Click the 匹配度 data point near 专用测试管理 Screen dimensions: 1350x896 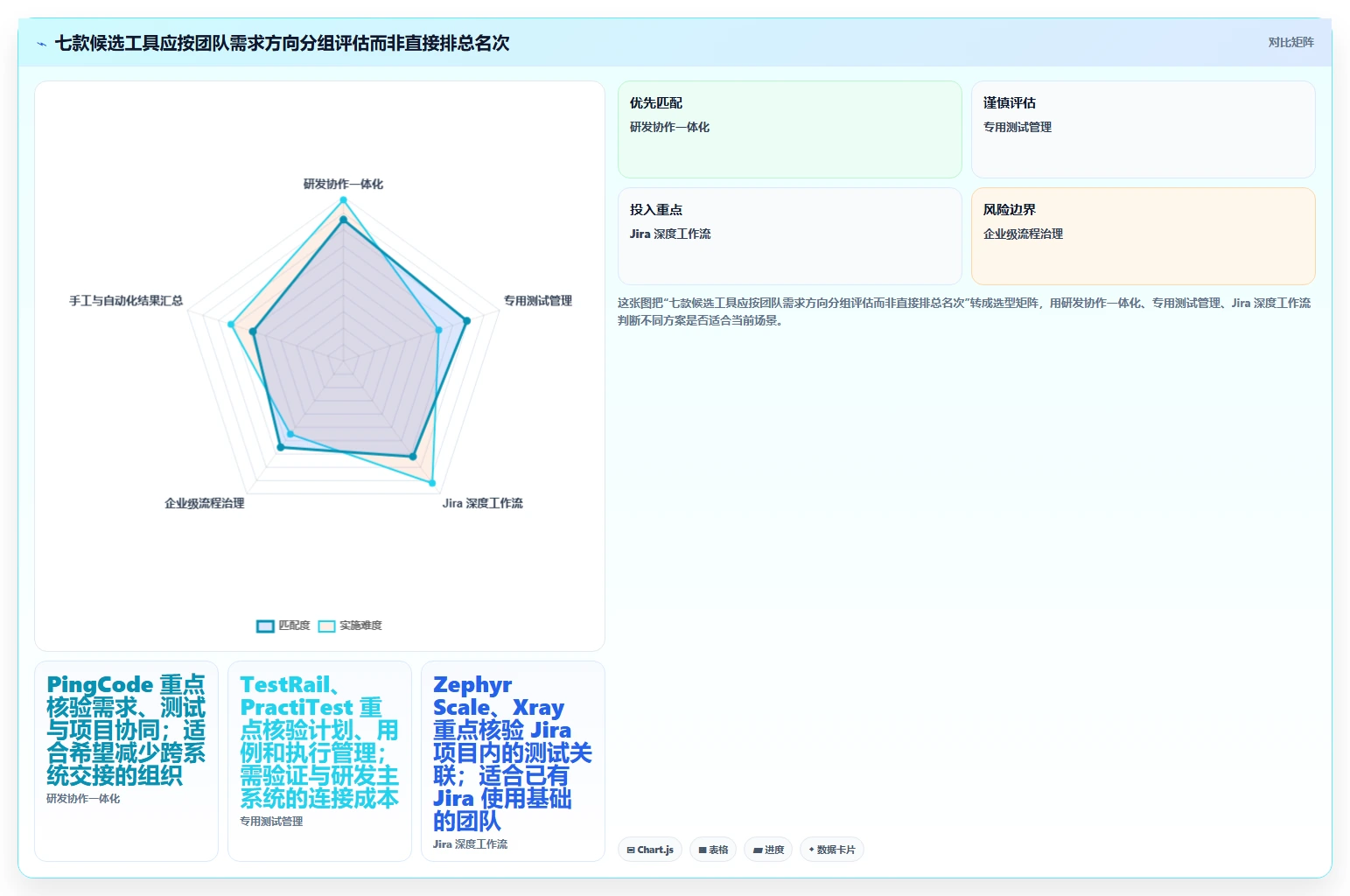[466, 321]
